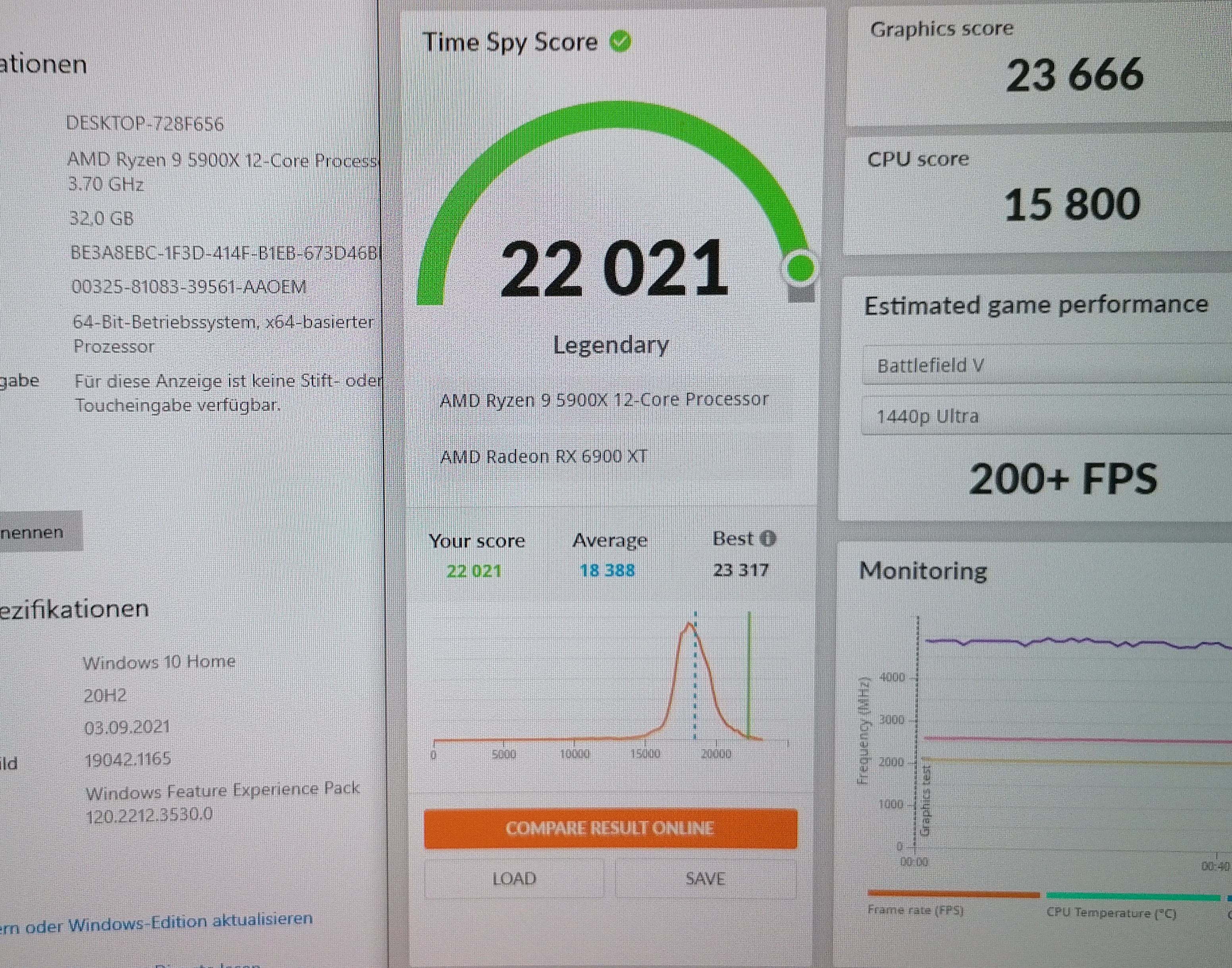Click the info icon next to Best
The width and height of the screenshot is (1232, 968).
(767, 538)
